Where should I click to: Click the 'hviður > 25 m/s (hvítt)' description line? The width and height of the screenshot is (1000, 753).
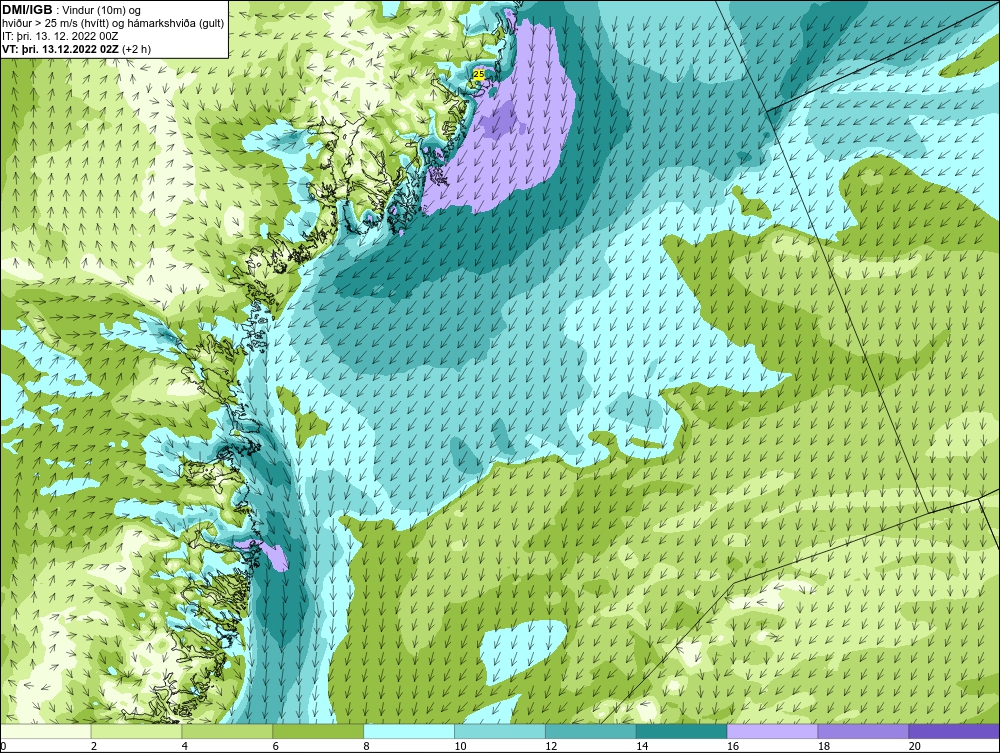[x=112, y=24]
